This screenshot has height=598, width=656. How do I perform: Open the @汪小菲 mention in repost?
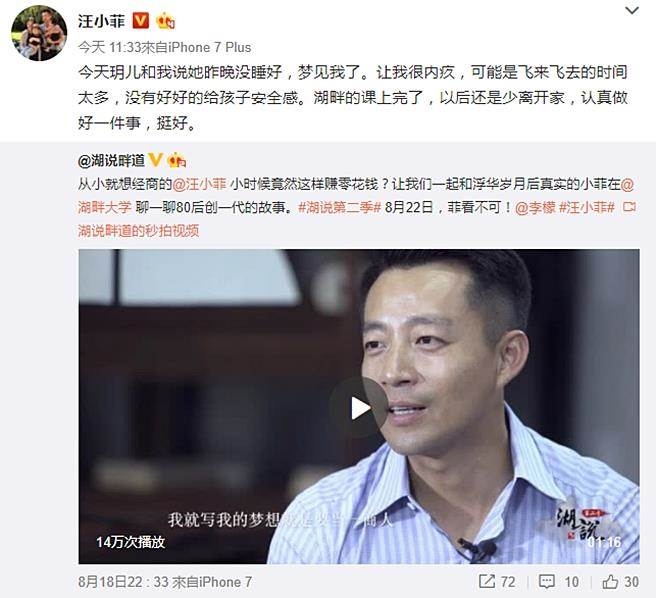point(200,184)
